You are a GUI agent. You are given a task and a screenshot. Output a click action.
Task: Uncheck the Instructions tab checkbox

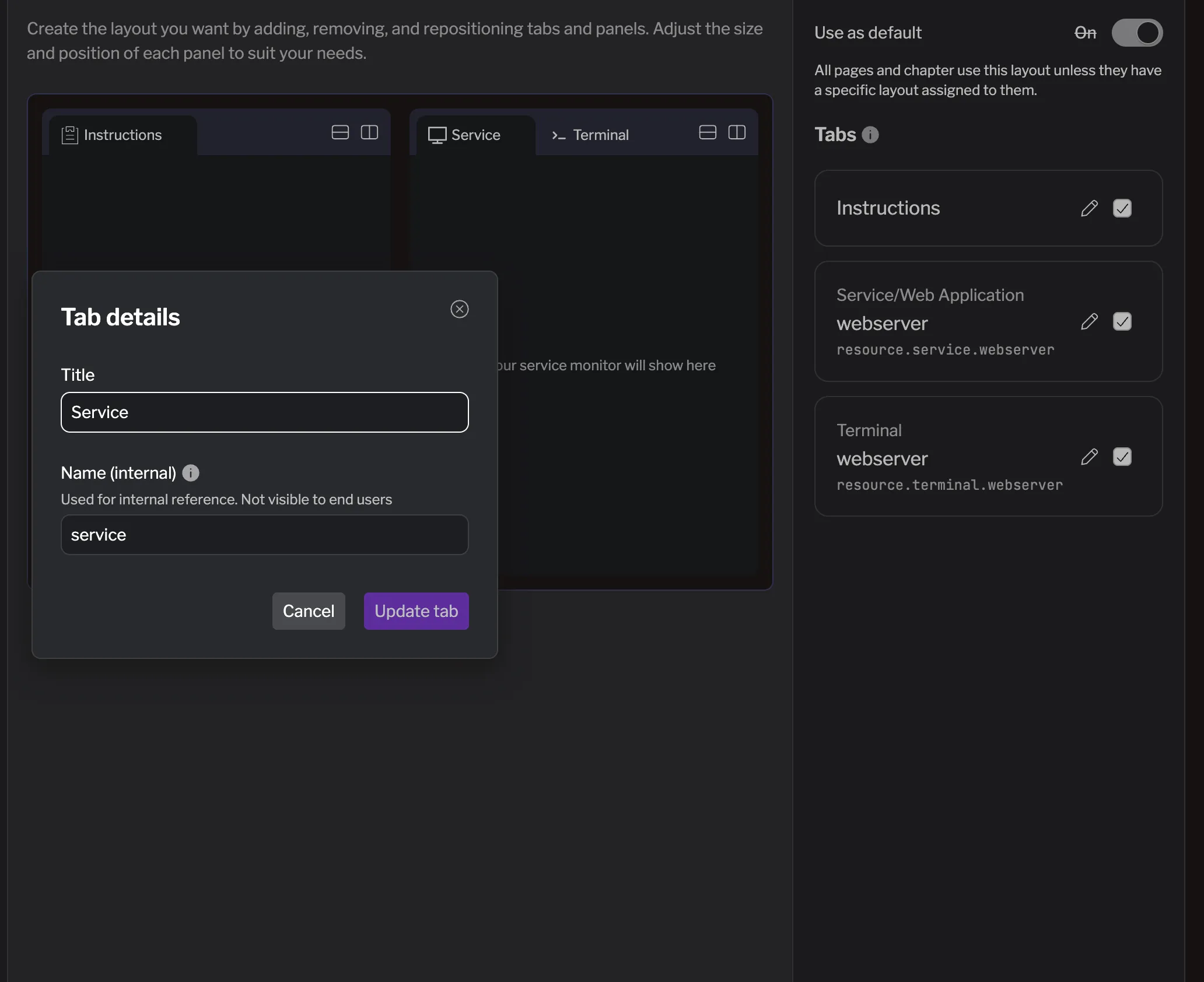click(x=1122, y=208)
